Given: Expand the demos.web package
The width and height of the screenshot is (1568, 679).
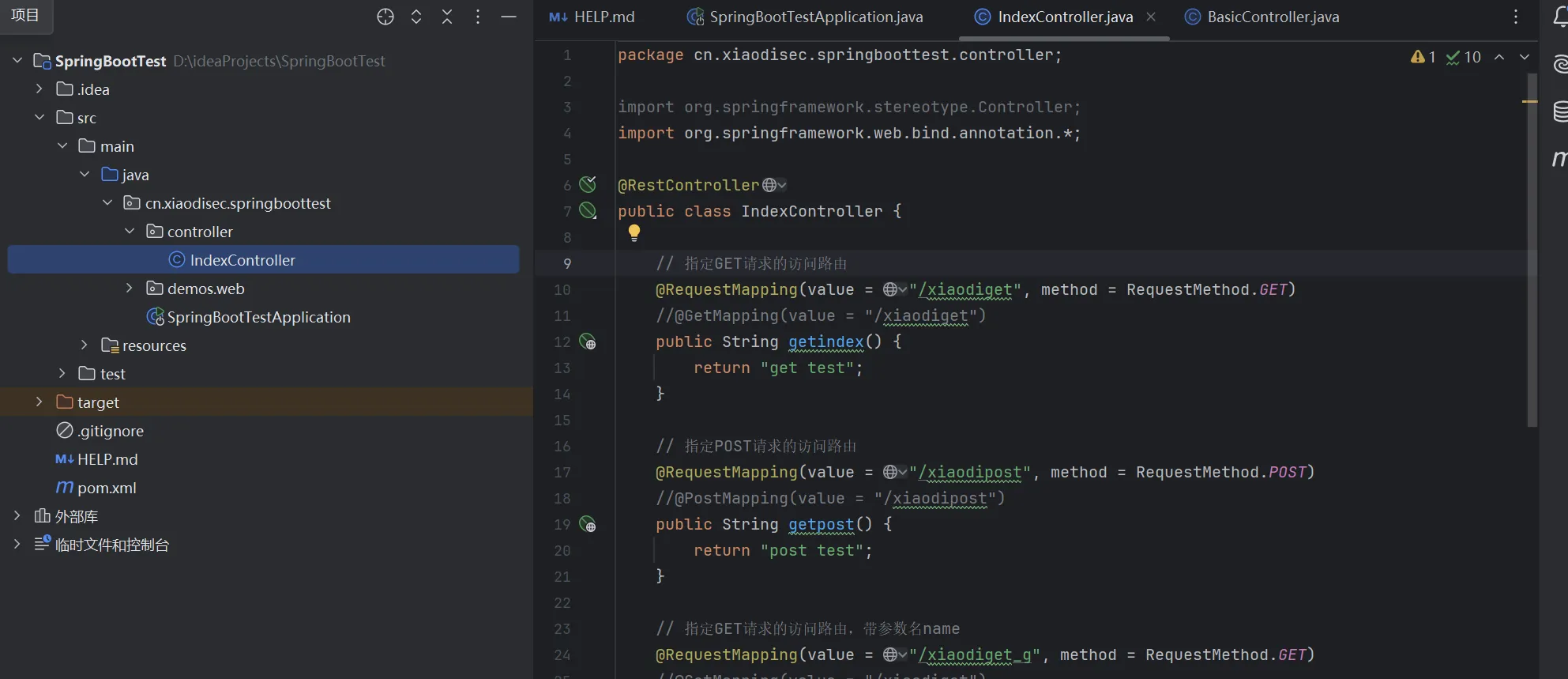Looking at the screenshot, I should pyautogui.click(x=130, y=289).
